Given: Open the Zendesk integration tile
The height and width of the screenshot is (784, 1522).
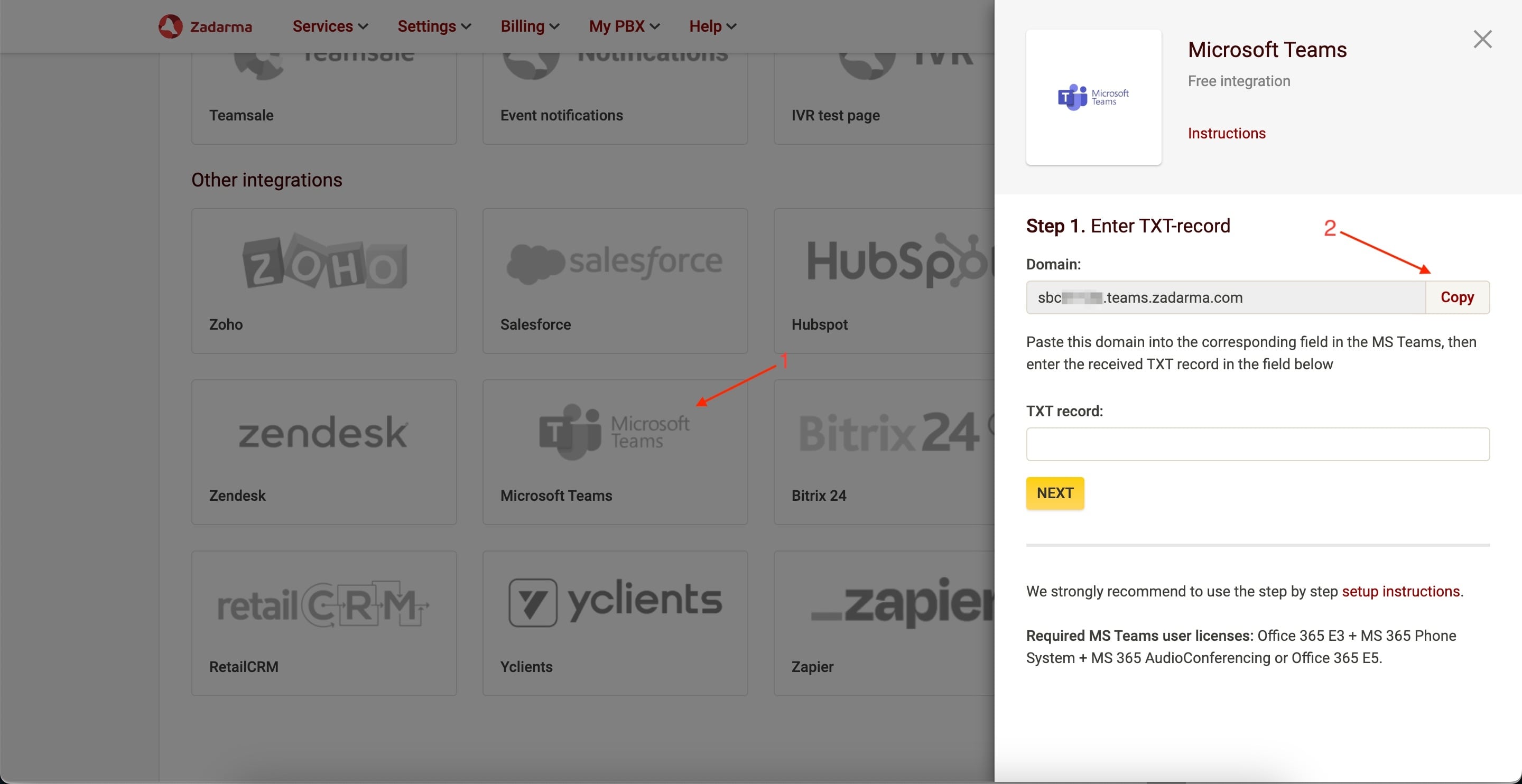Looking at the screenshot, I should coord(324,451).
